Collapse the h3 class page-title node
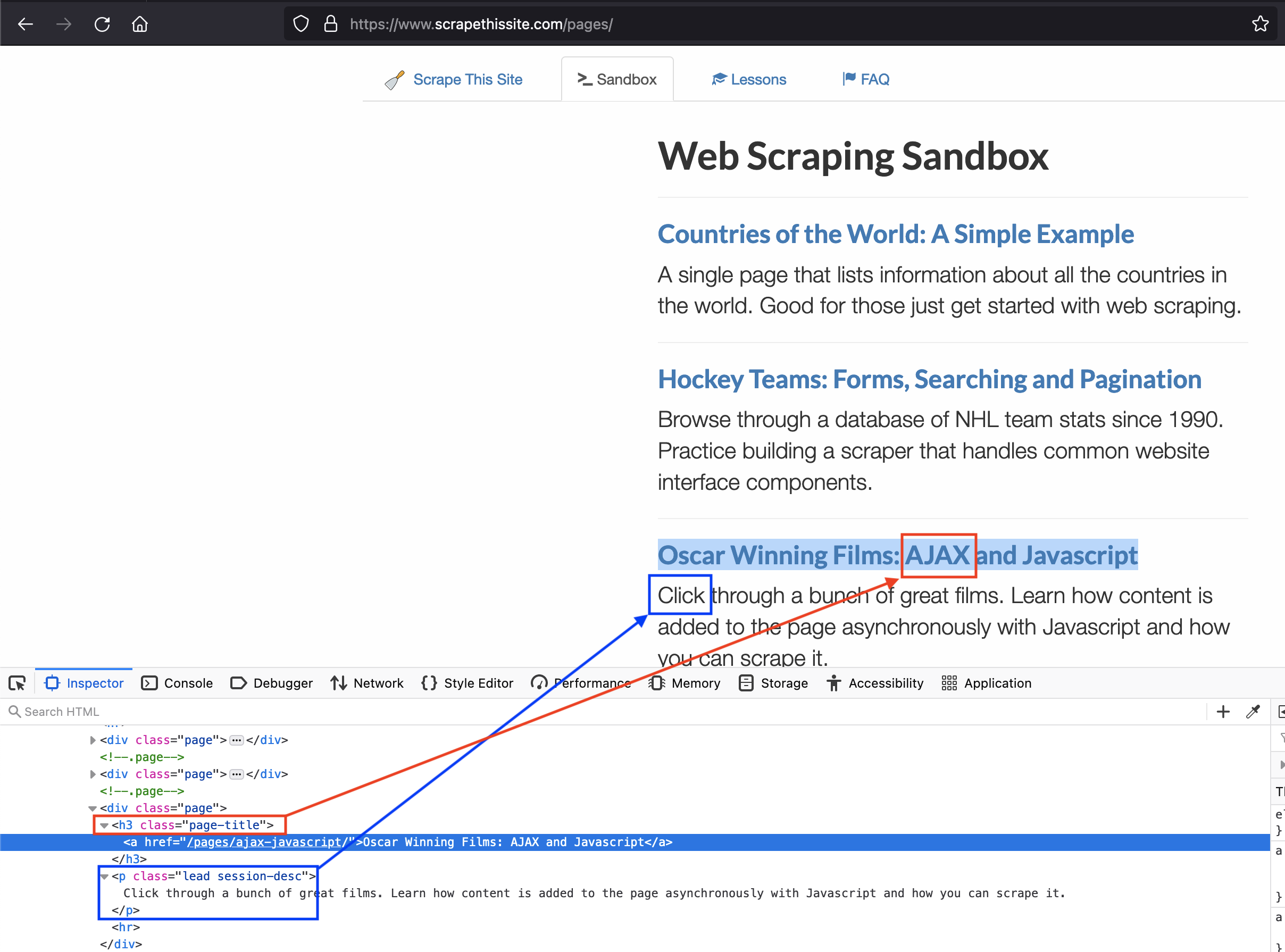The image size is (1285, 952). [x=104, y=826]
